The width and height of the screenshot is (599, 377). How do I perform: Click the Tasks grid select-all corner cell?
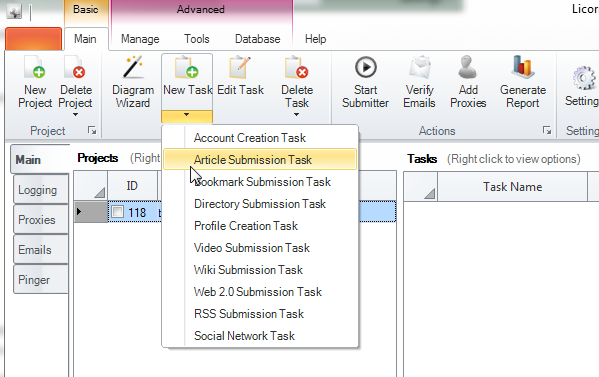pos(421,187)
